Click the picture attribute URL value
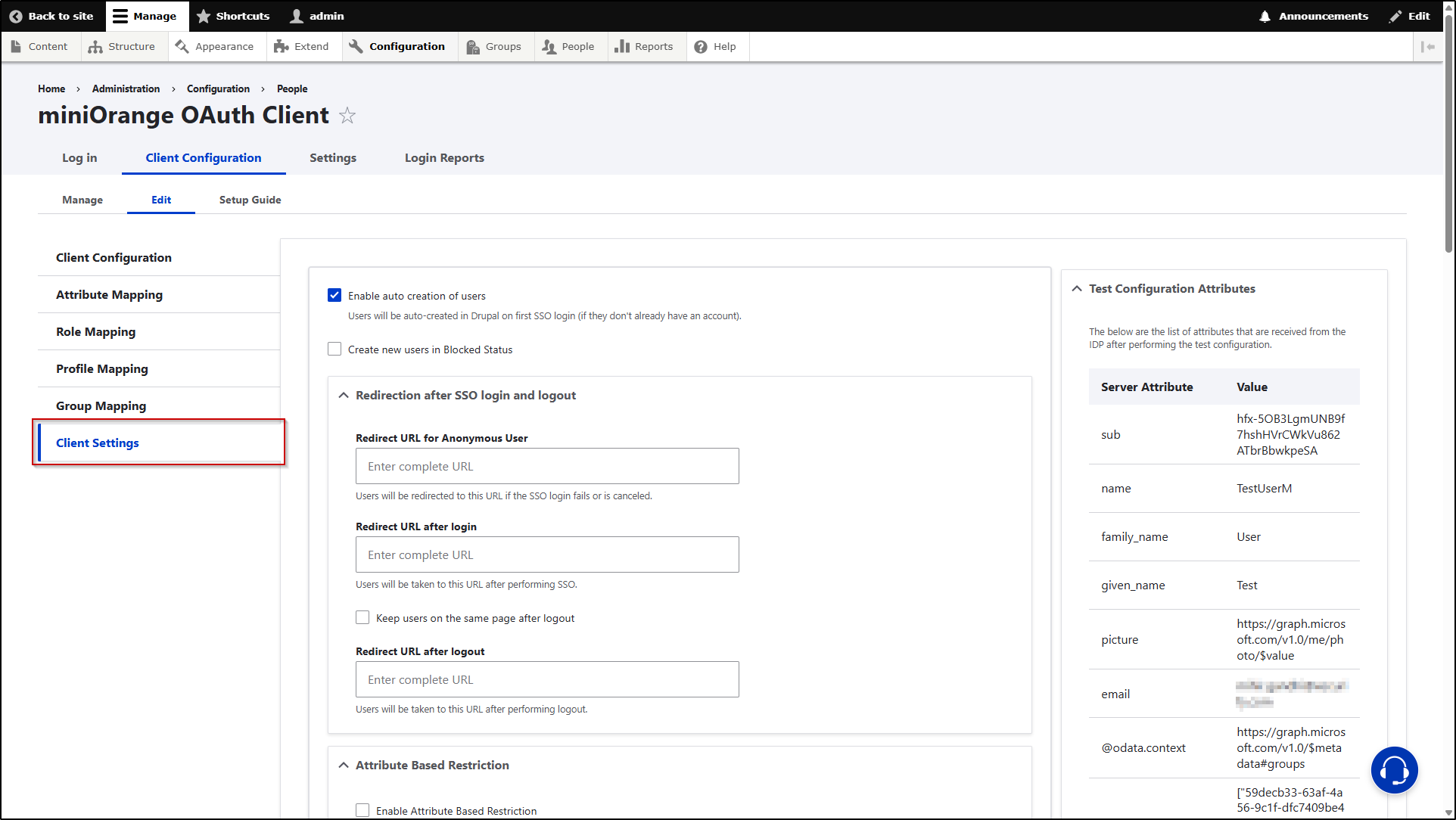1456x820 pixels. point(1291,639)
